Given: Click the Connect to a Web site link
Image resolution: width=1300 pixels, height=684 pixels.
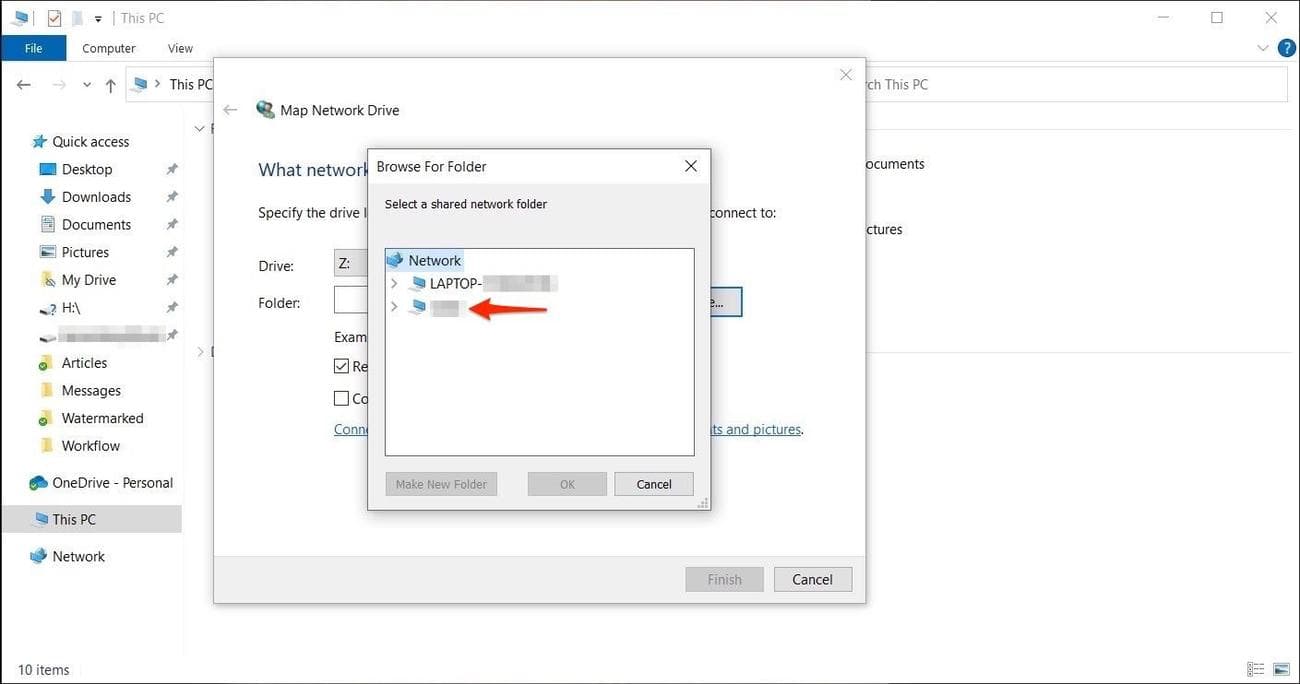Looking at the screenshot, I should coord(352,429).
